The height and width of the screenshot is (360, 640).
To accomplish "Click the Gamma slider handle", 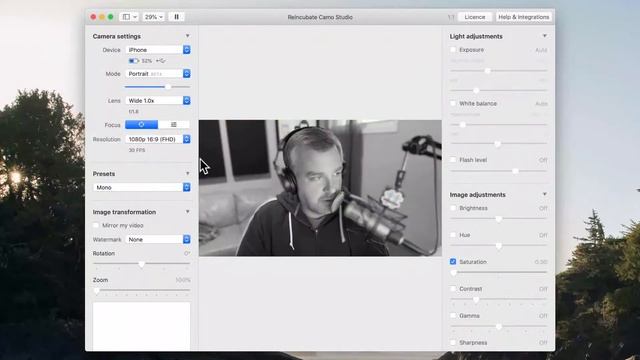I will click(x=498, y=327).
